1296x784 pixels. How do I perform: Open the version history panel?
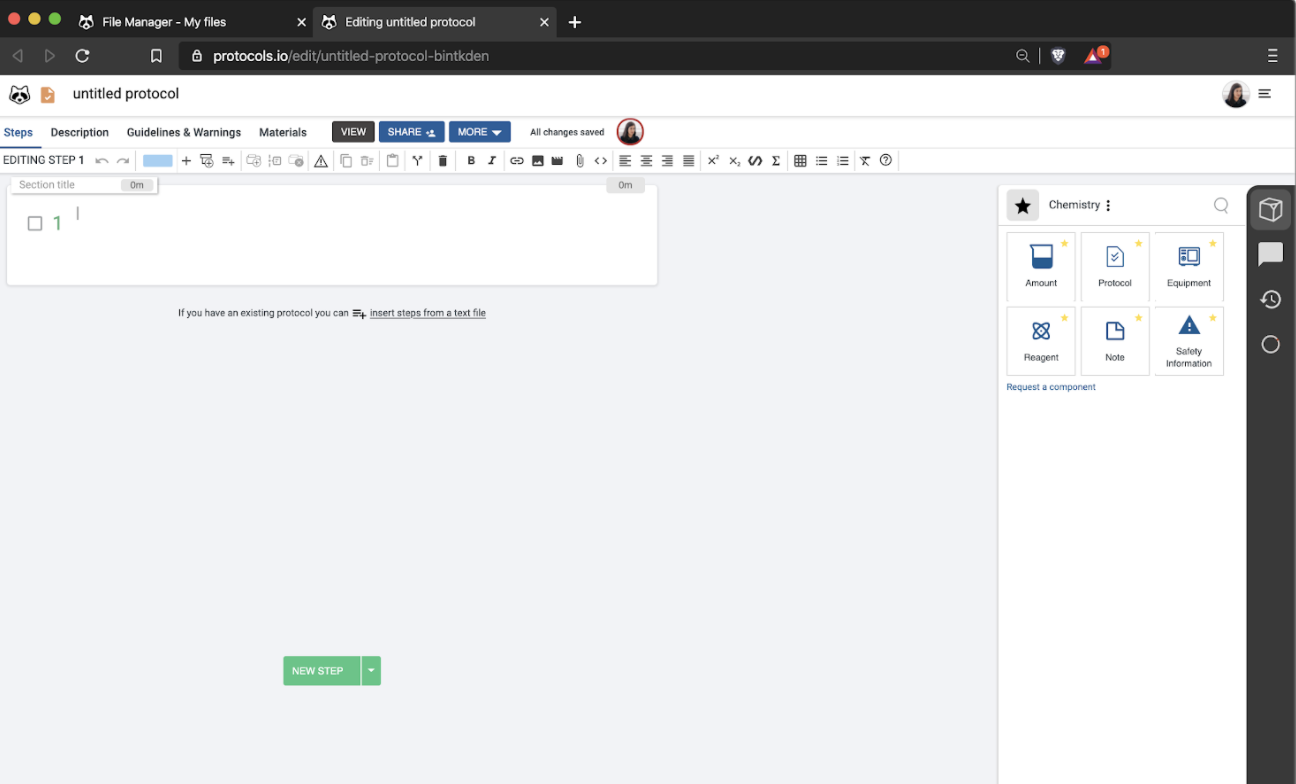pyautogui.click(x=1270, y=299)
